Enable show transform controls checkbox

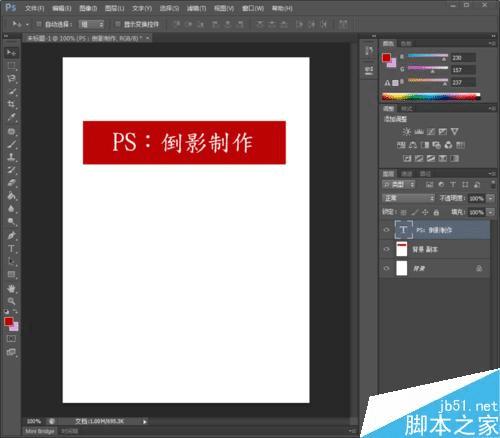pyautogui.click(x=117, y=24)
